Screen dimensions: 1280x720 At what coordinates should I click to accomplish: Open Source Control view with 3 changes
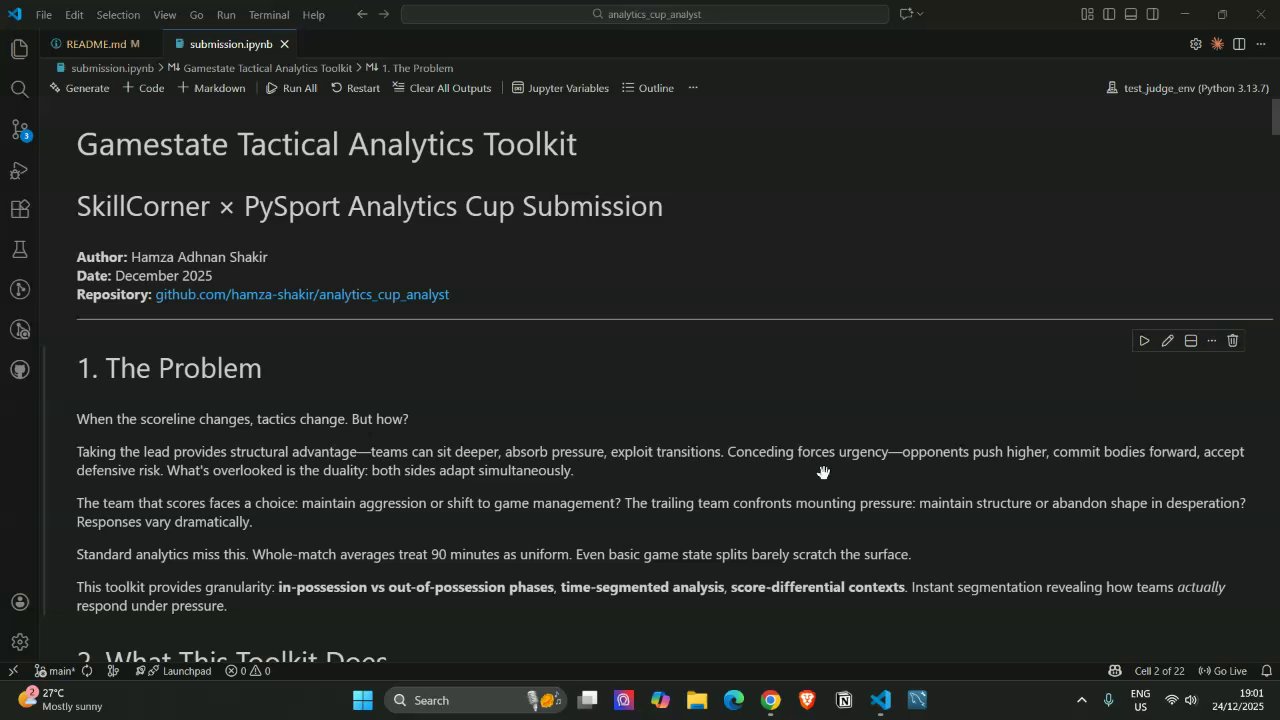[19, 129]
